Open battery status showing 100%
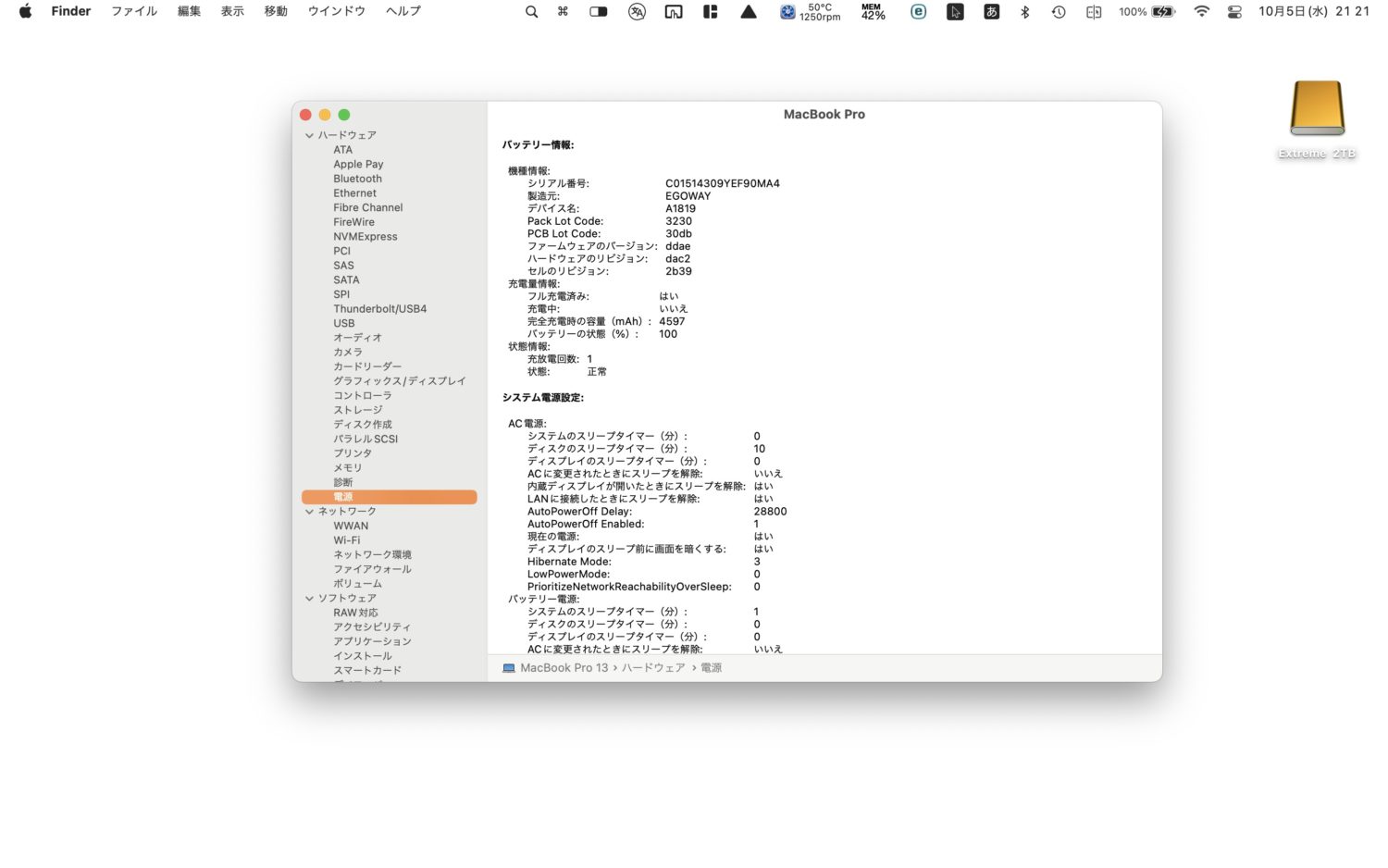 click(1146, 12)
